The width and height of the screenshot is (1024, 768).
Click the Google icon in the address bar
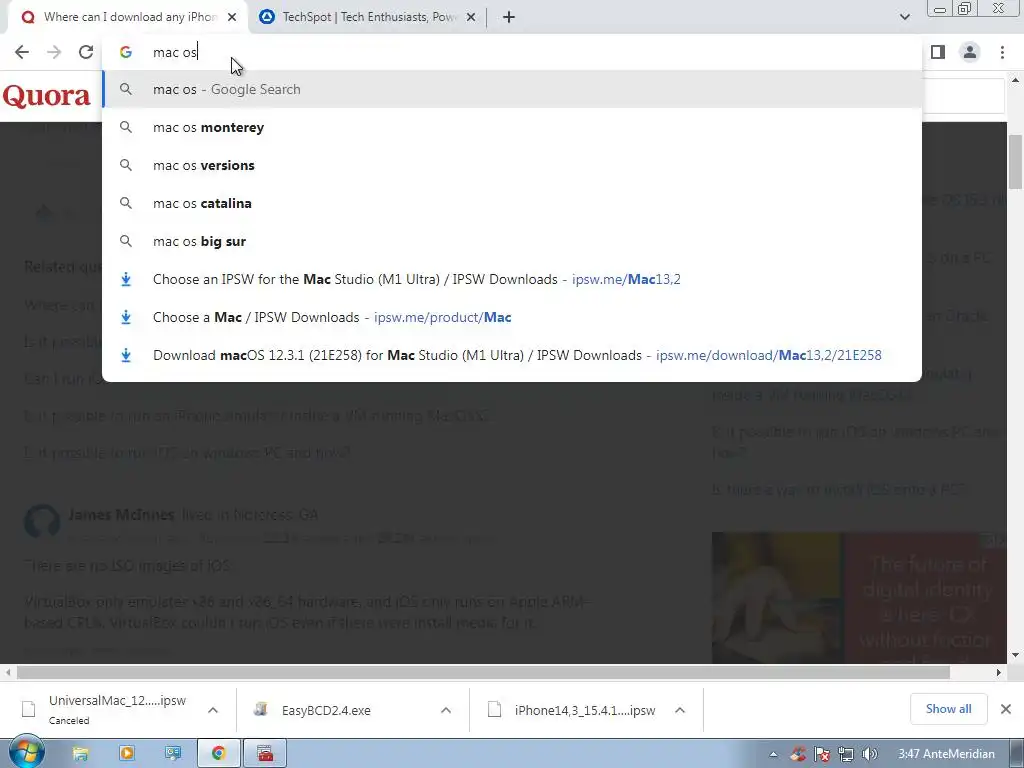coord(126,52)
